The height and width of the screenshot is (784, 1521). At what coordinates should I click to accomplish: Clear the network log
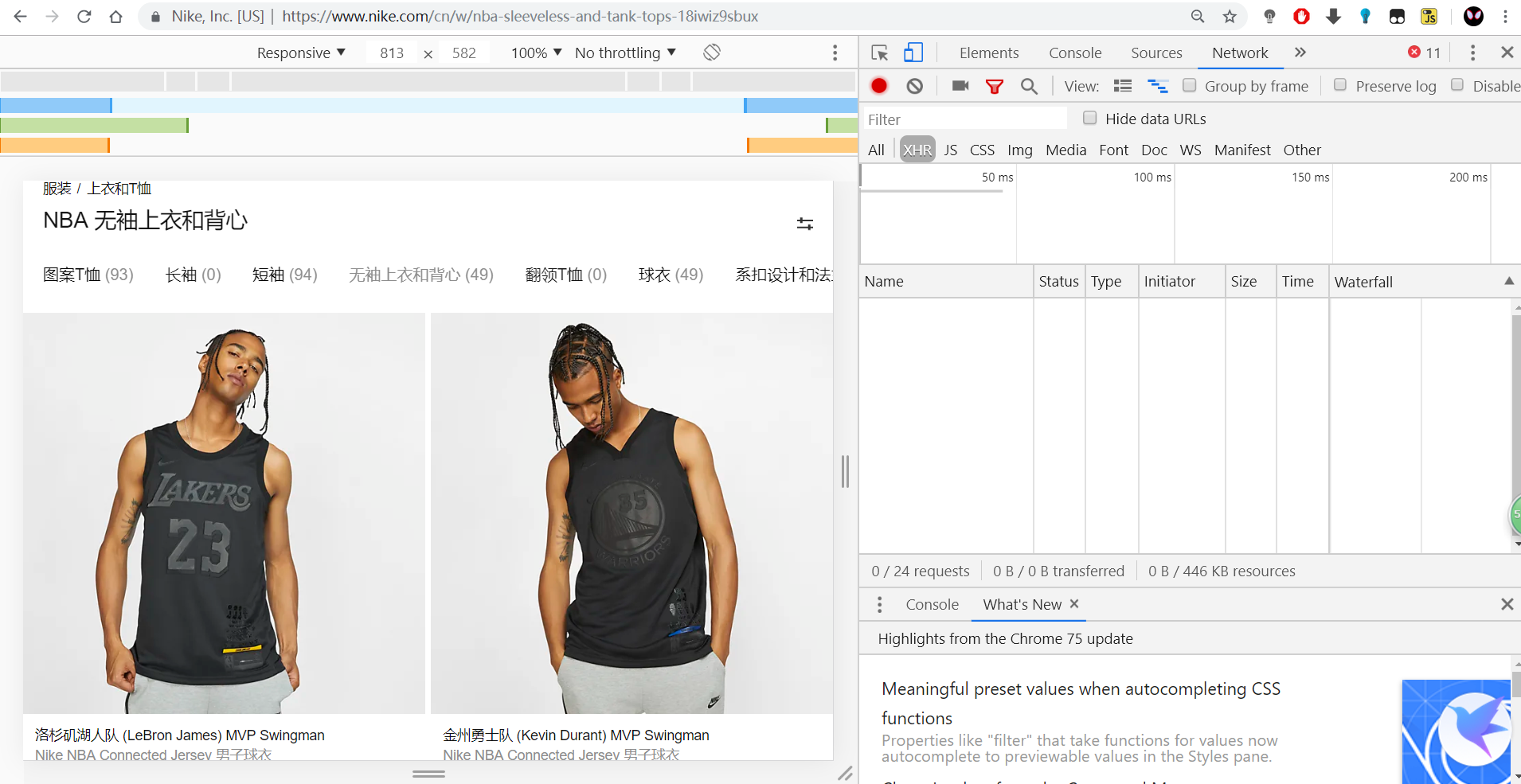pyautogui.click(x=915, y=86)
